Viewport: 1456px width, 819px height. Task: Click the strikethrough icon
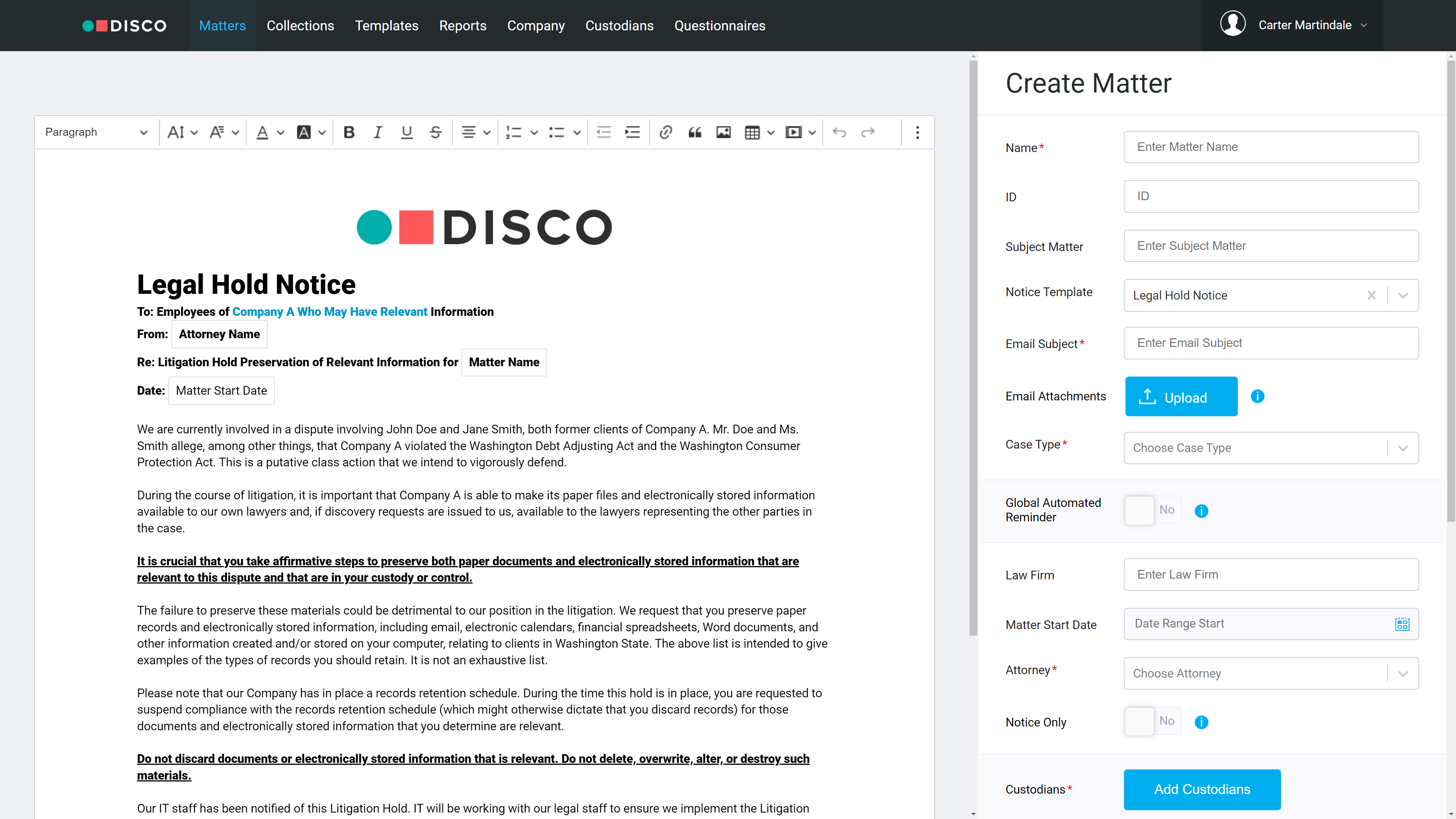[x=435, y=132]
